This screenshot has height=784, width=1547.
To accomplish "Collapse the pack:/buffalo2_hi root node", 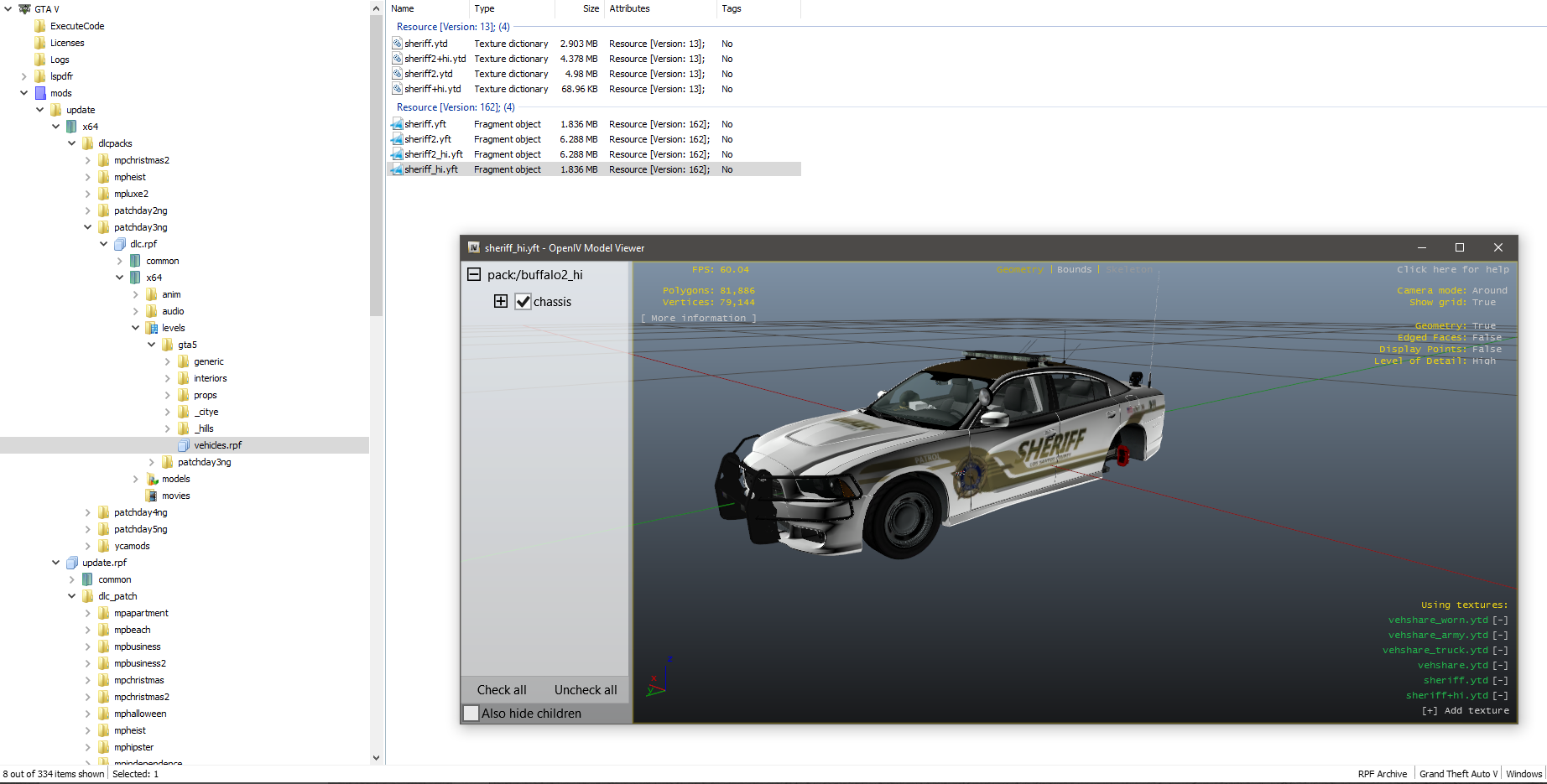I will (474, 275).
